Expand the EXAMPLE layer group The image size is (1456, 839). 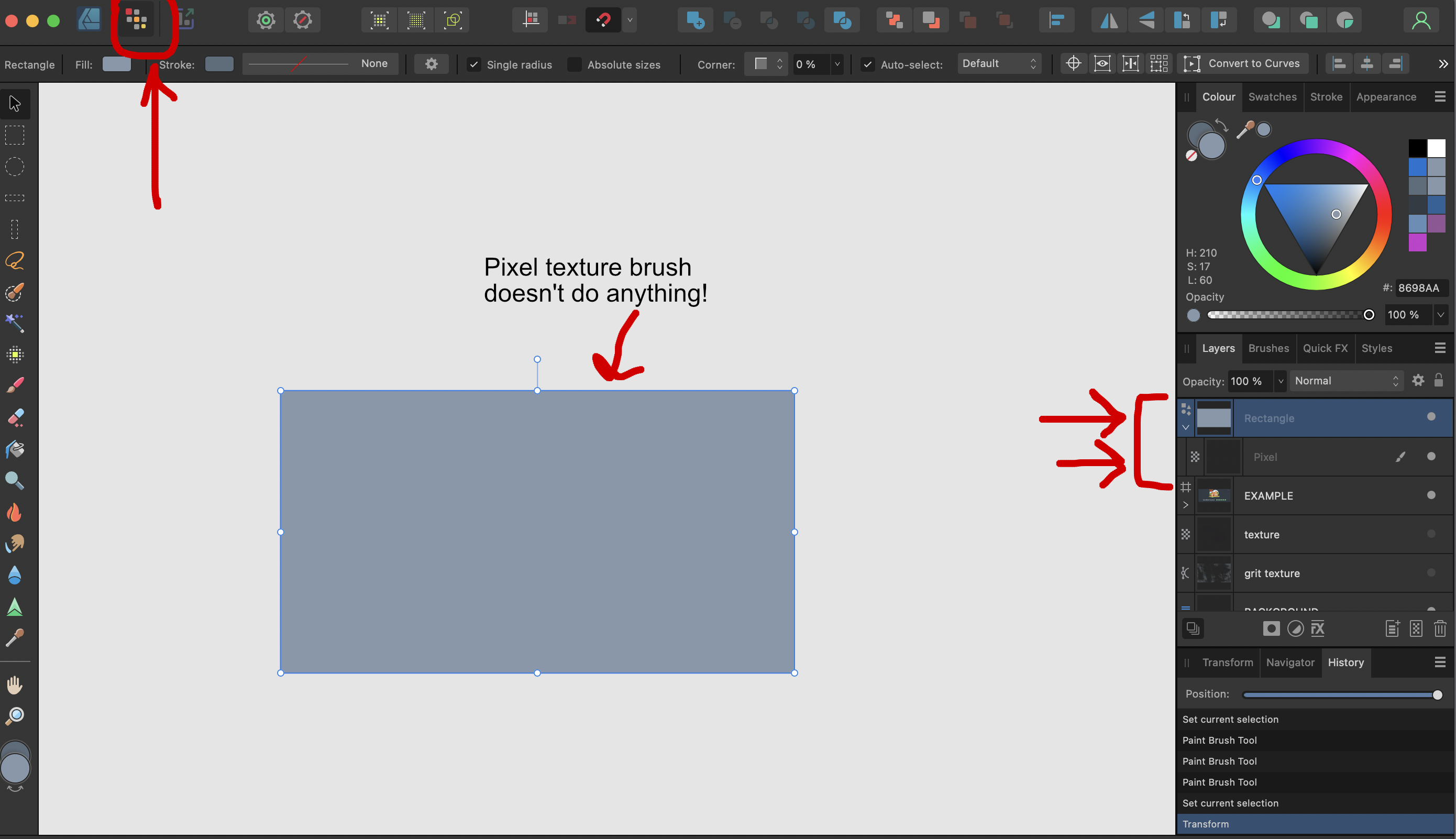(x=1186, y=505)
